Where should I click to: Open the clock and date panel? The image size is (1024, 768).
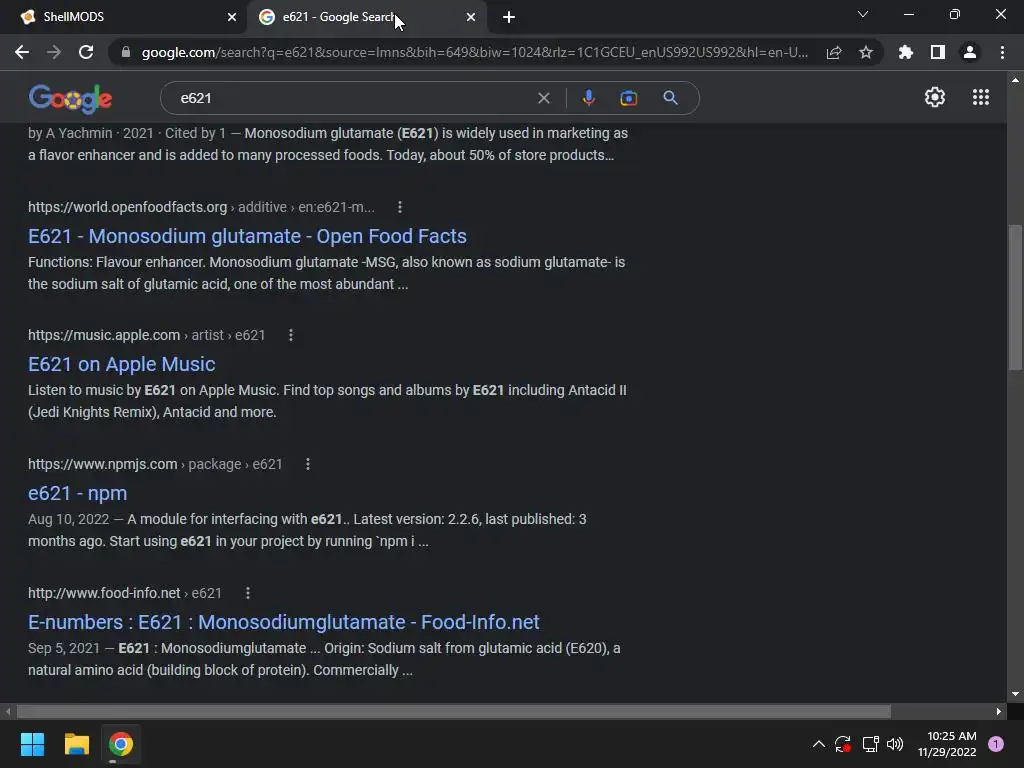[947, 744]
